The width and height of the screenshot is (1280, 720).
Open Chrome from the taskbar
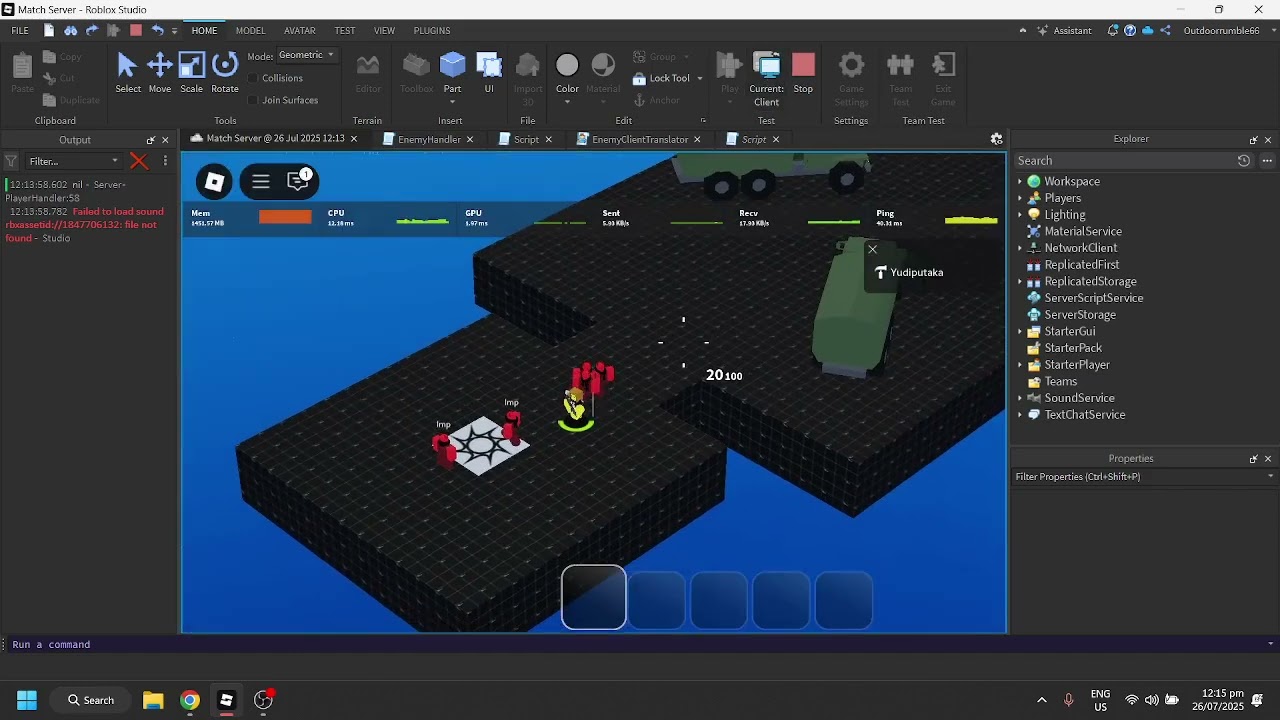(x=190, y=700)
